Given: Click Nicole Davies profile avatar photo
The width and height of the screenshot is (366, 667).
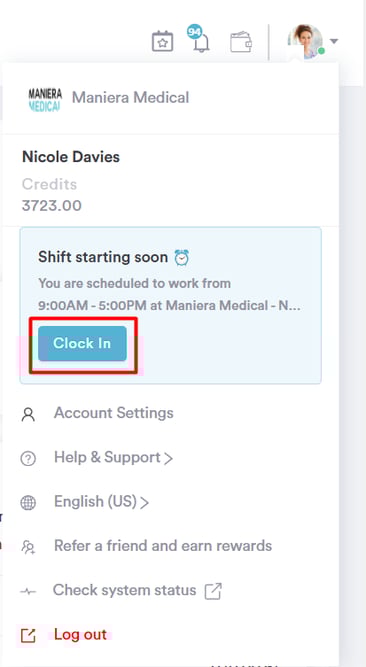Looking at the screenshot, I should [x=306, y=41].
